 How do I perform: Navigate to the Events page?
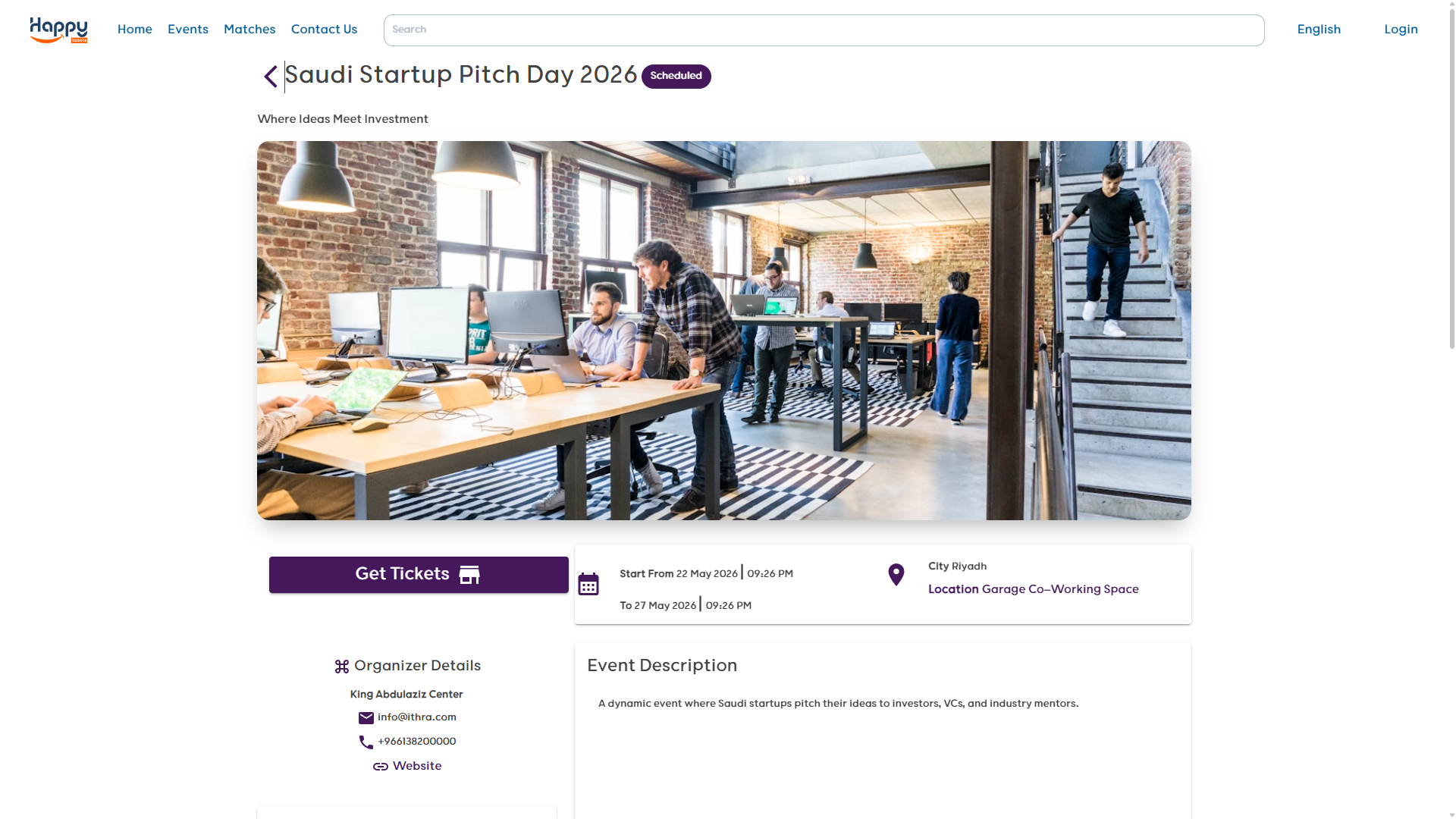pyautogui.click(x=188, y=30)
